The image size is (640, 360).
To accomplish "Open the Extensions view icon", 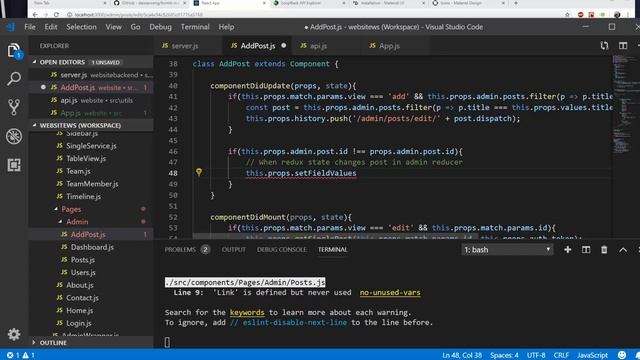I will coord(14,165).
